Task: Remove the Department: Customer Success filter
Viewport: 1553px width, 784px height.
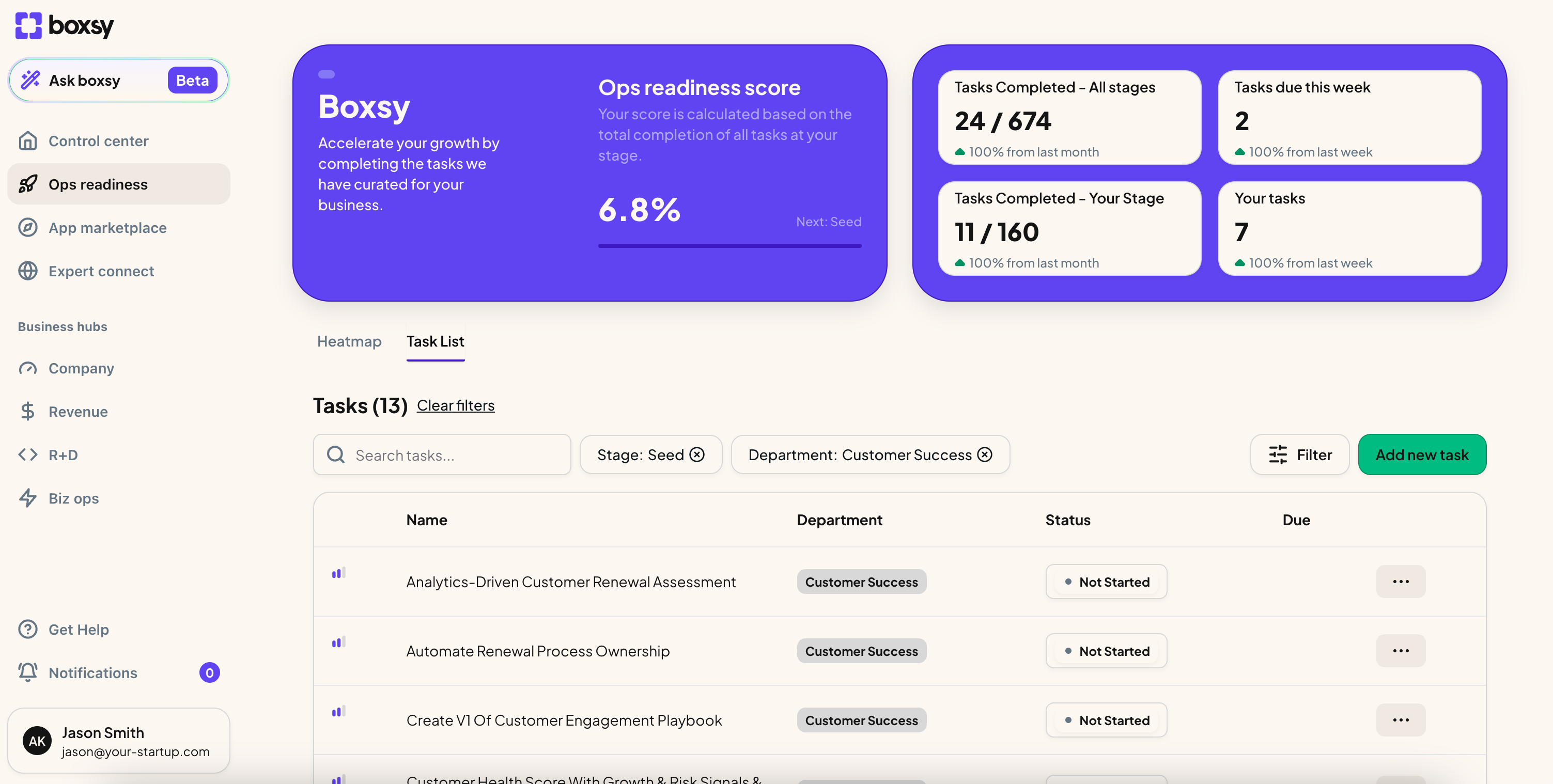Action: [x=985, y=455]
